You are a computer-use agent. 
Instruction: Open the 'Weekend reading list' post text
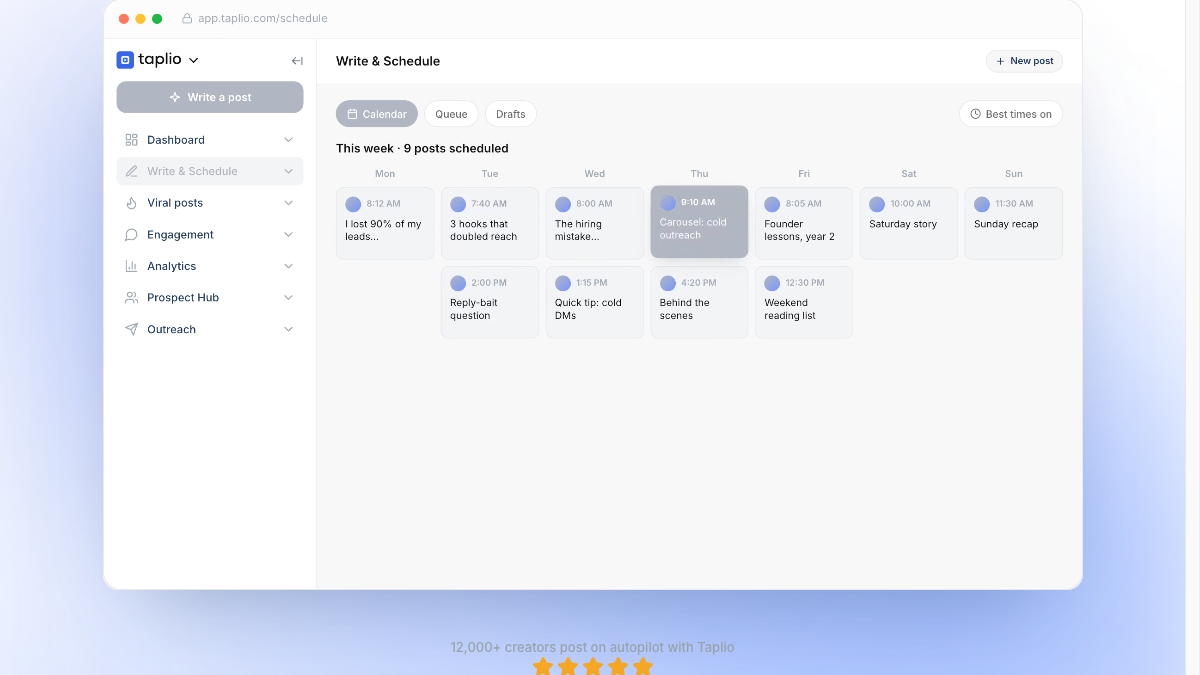tap(790, 309)
